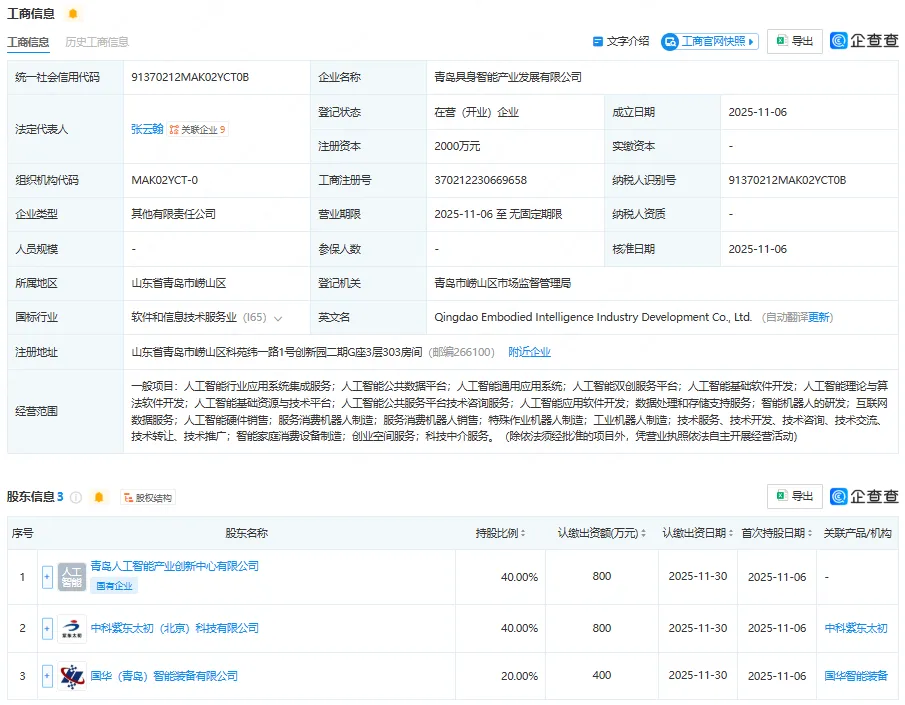This screenshot has width=905, height=705.
Task: Expand the row for 青岛人工智能产业创新中心有限公司
Action: pyautogui.click(x=47, y=577)
